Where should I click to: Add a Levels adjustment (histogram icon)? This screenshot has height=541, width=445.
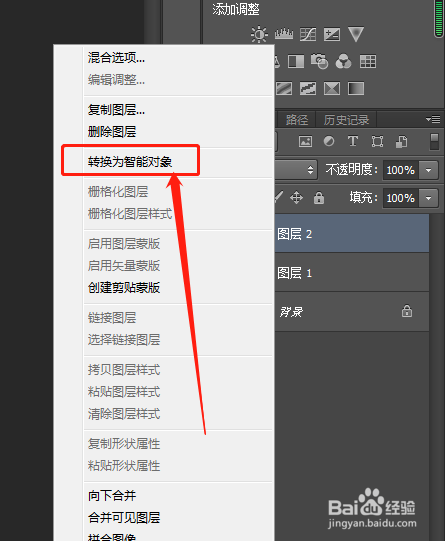(x=284, y=34)
